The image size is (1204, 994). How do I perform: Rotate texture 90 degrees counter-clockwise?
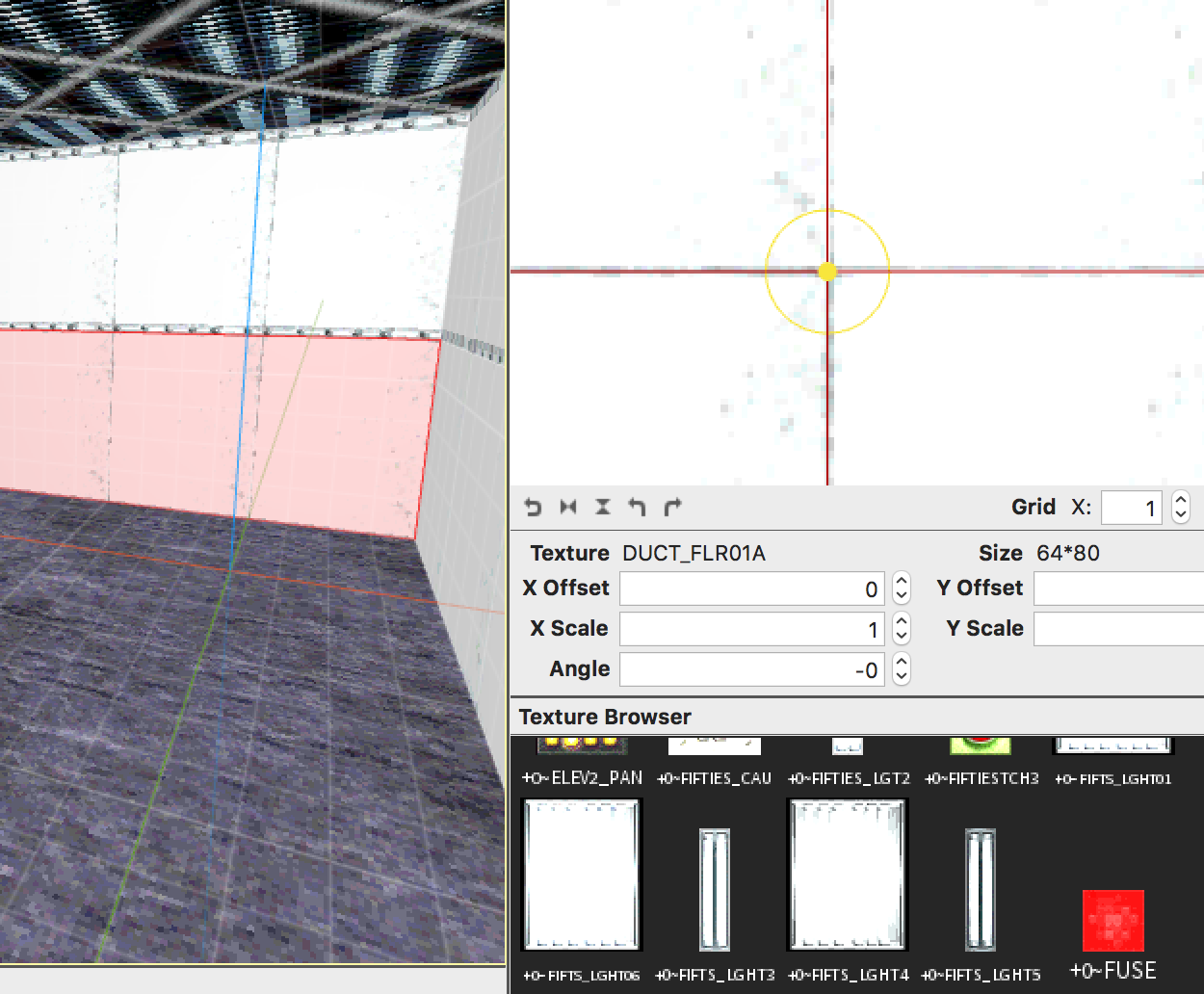click(x=638, y=507)
